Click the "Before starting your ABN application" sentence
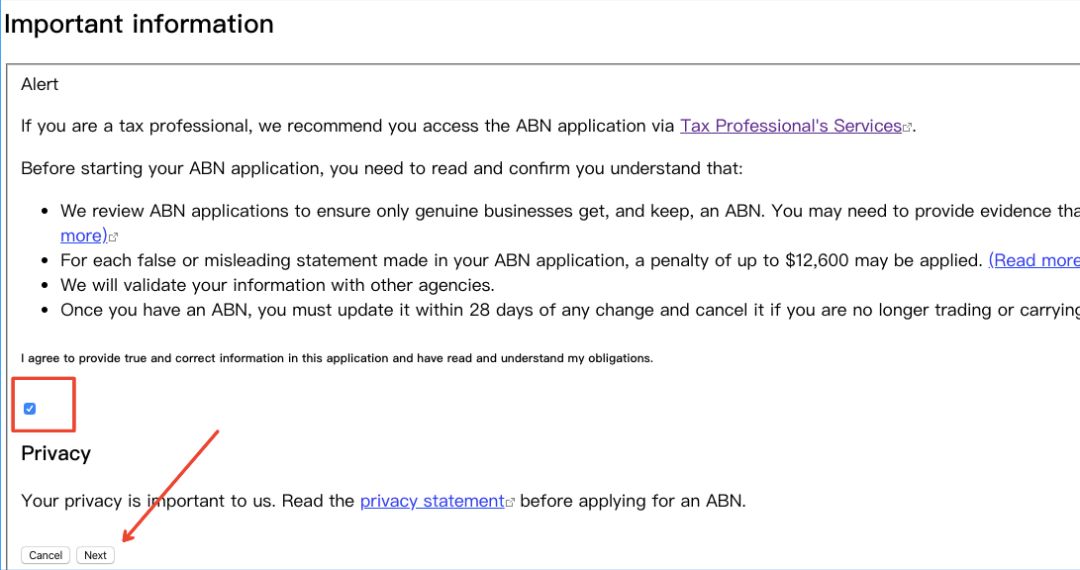 coord(382,168)
